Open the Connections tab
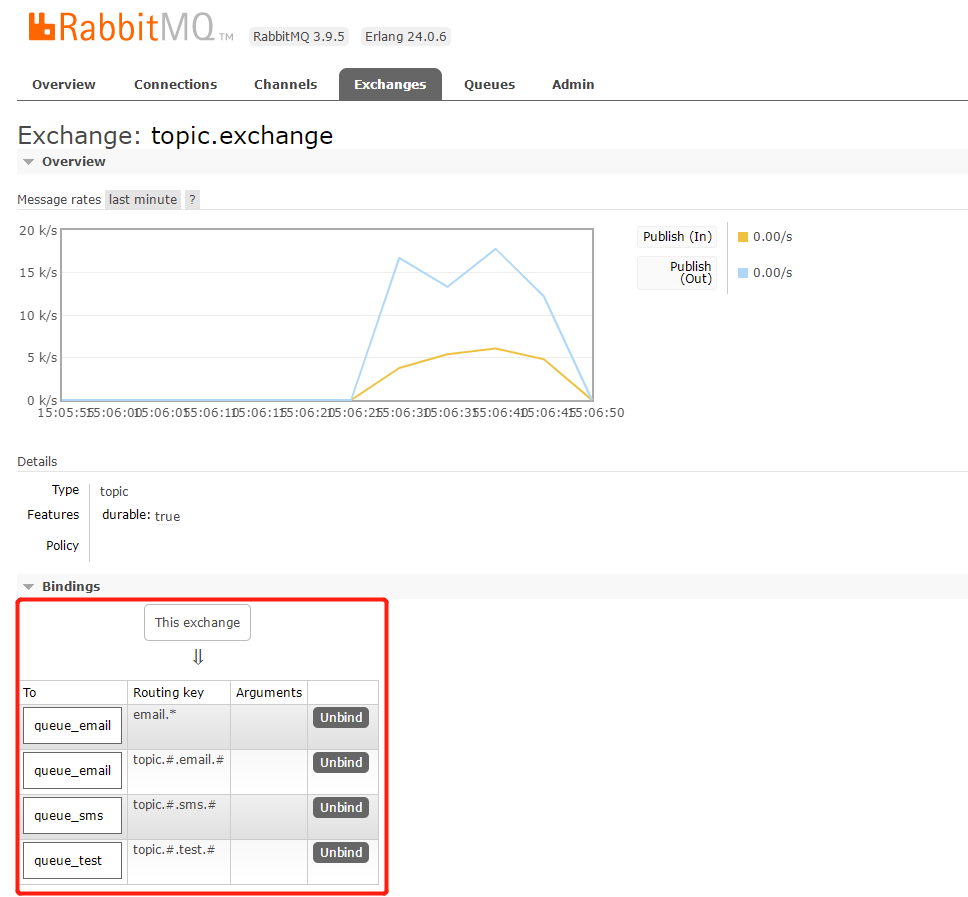 click(x=175, y=84)
